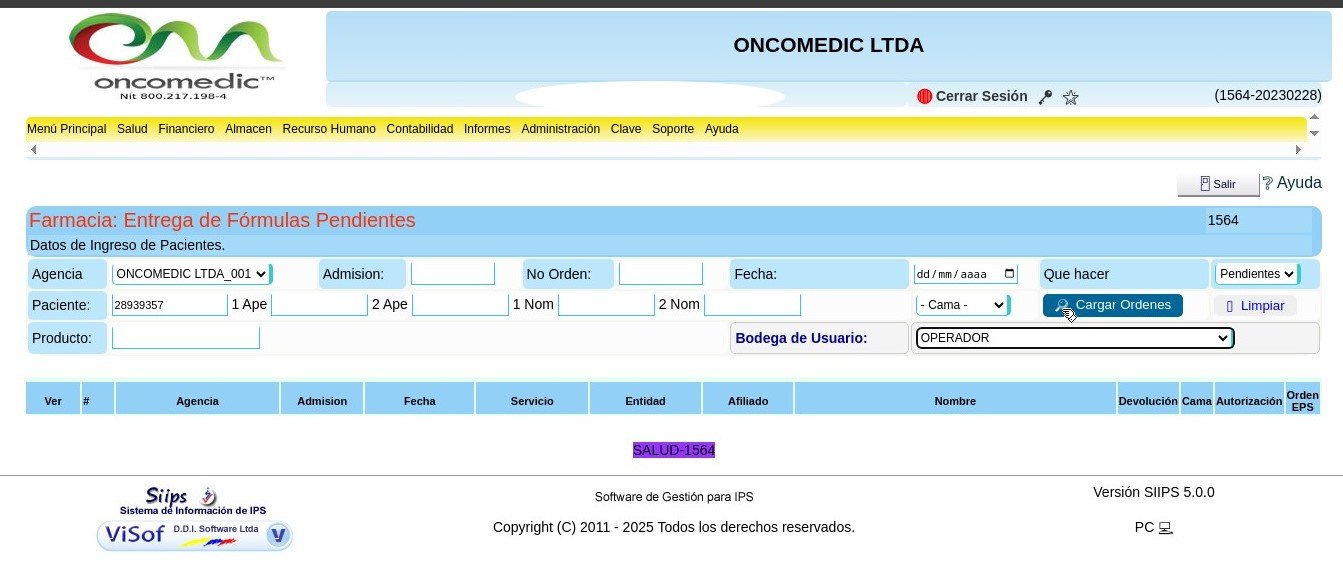Click the Limpiar button
1343x574 pixels.
[1255, 306]
